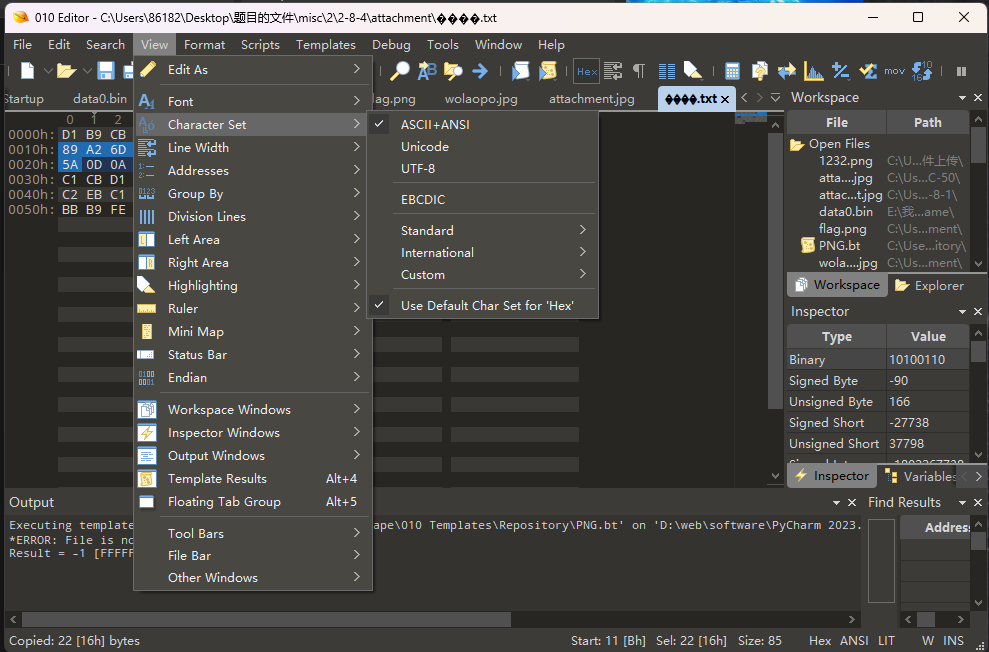The height and width of the screenshot is (652, 989).
Task: Toggle the INS insert mode indicator
Action: point(953,641)
